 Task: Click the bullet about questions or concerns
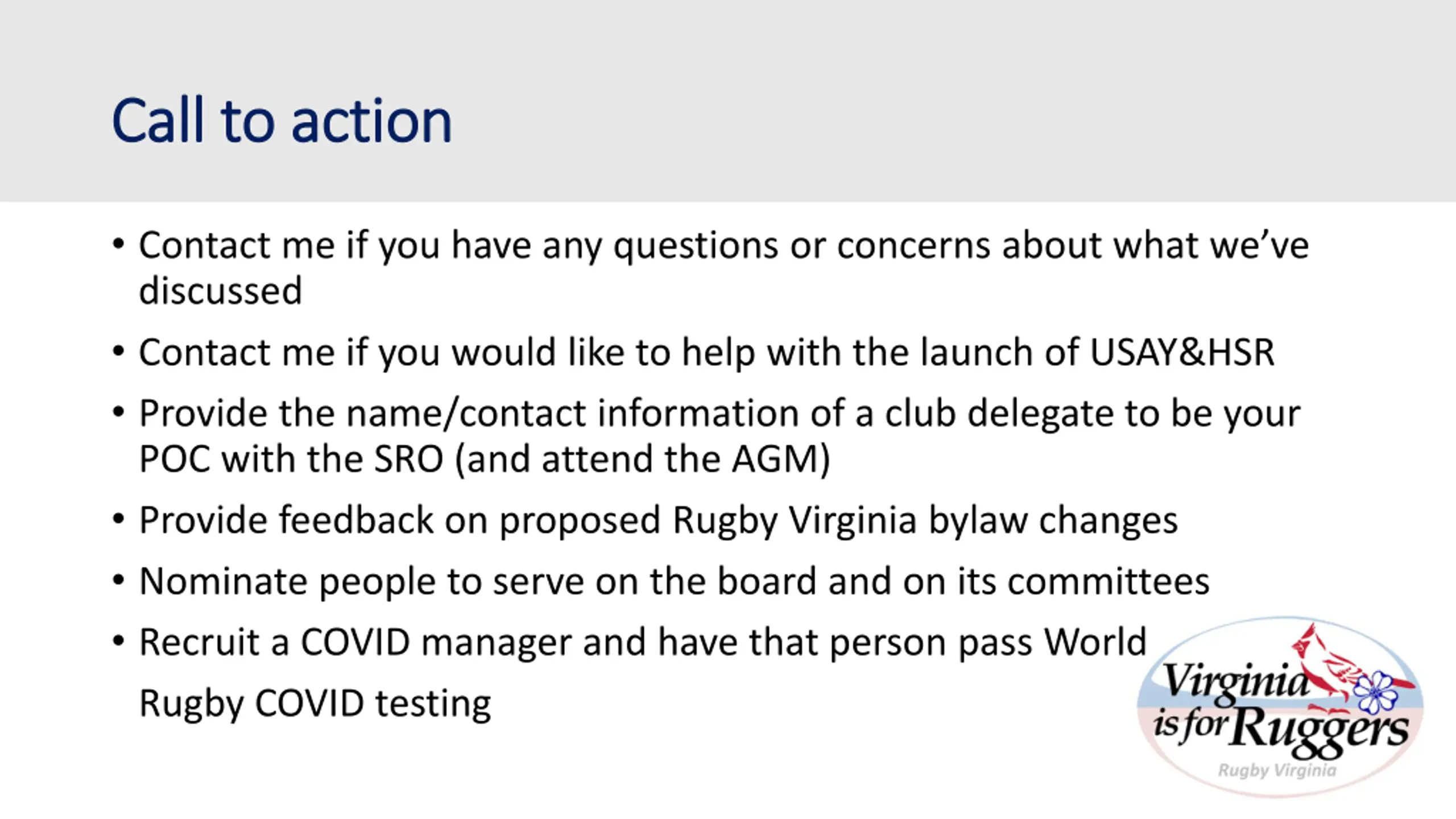pos(724,267)
